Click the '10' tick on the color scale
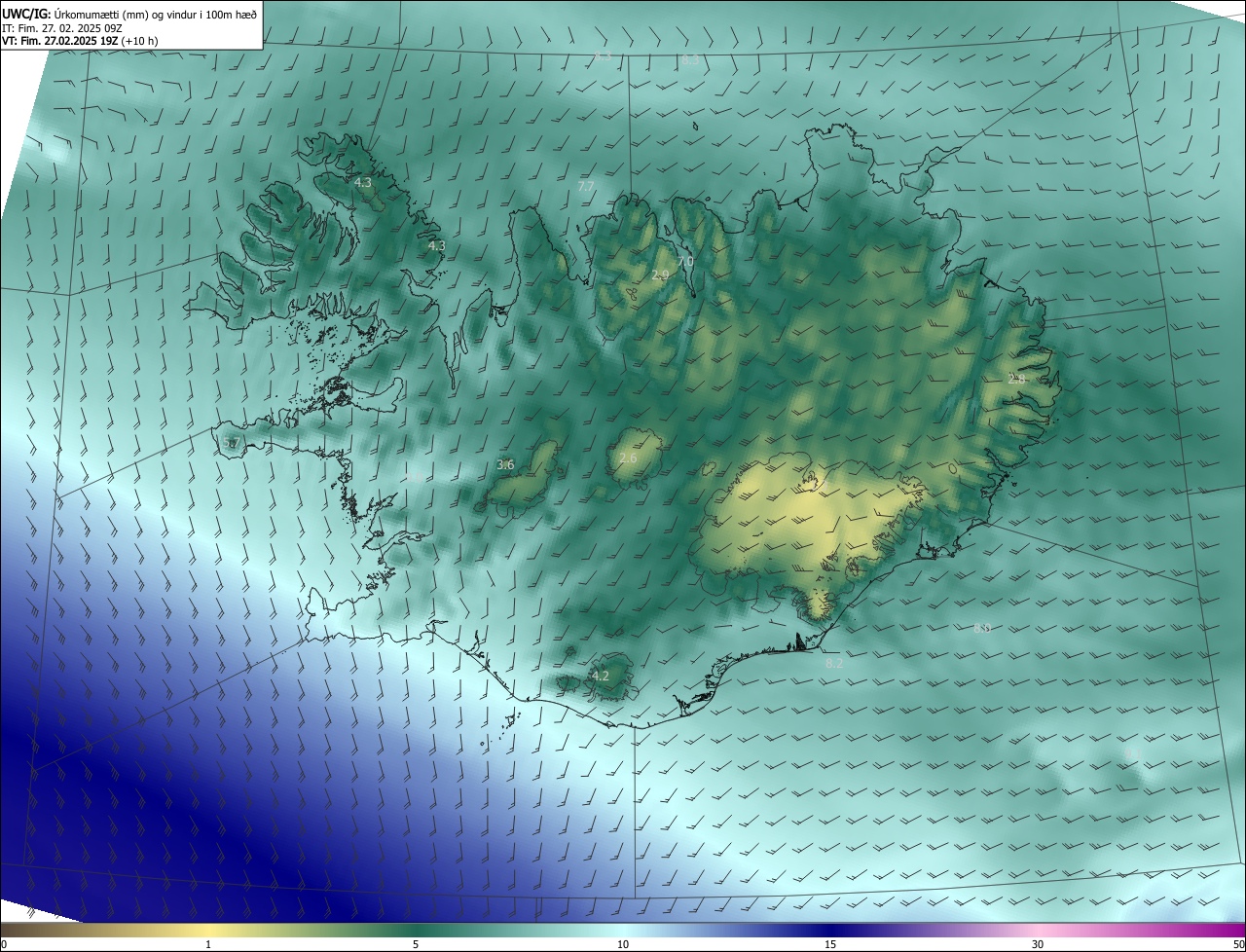The height and width of the screenshot is (952, 1246). pos(623,944)
